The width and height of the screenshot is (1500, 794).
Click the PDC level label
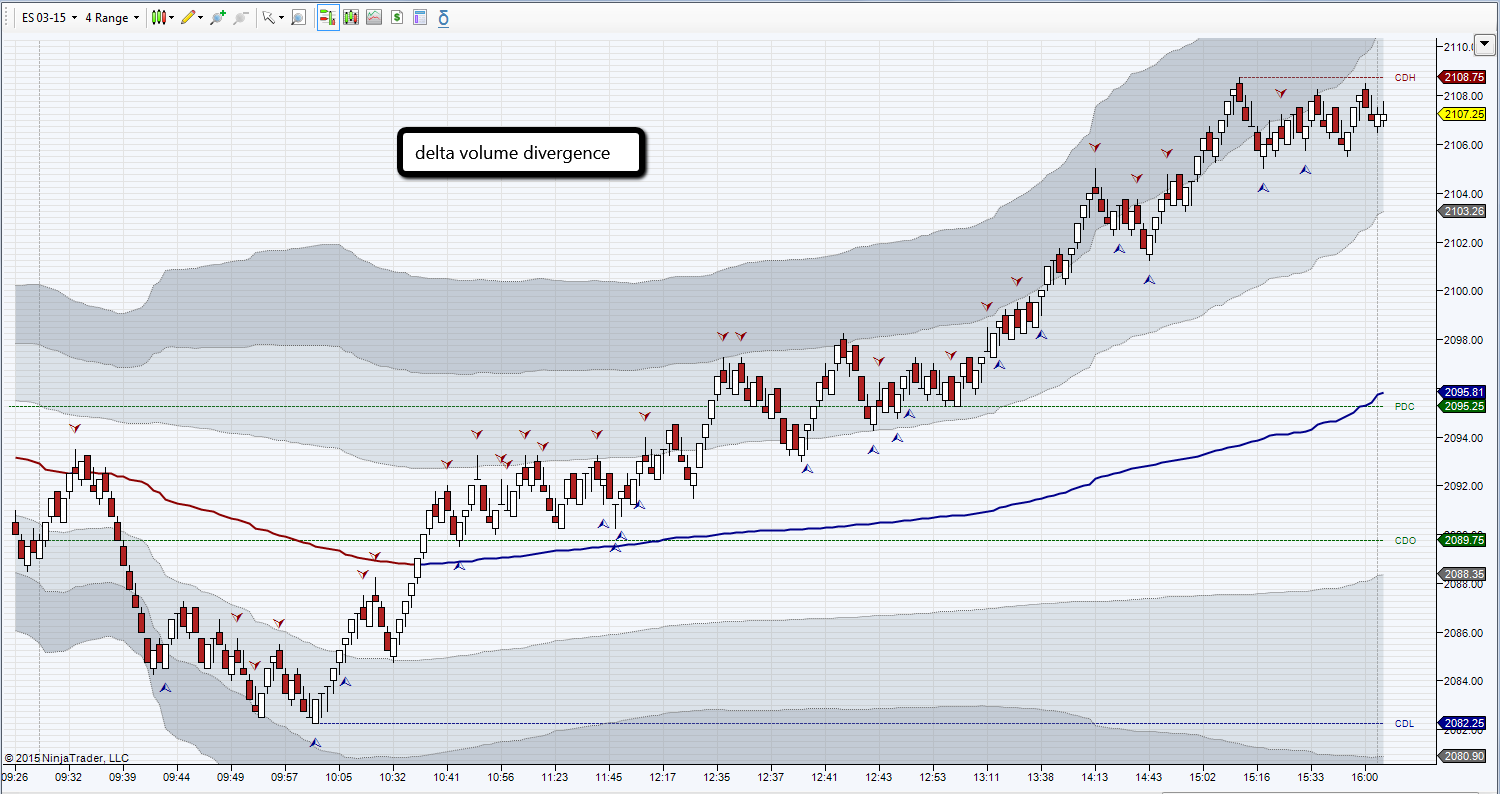pyautogui.click(x=1405, y=407)
